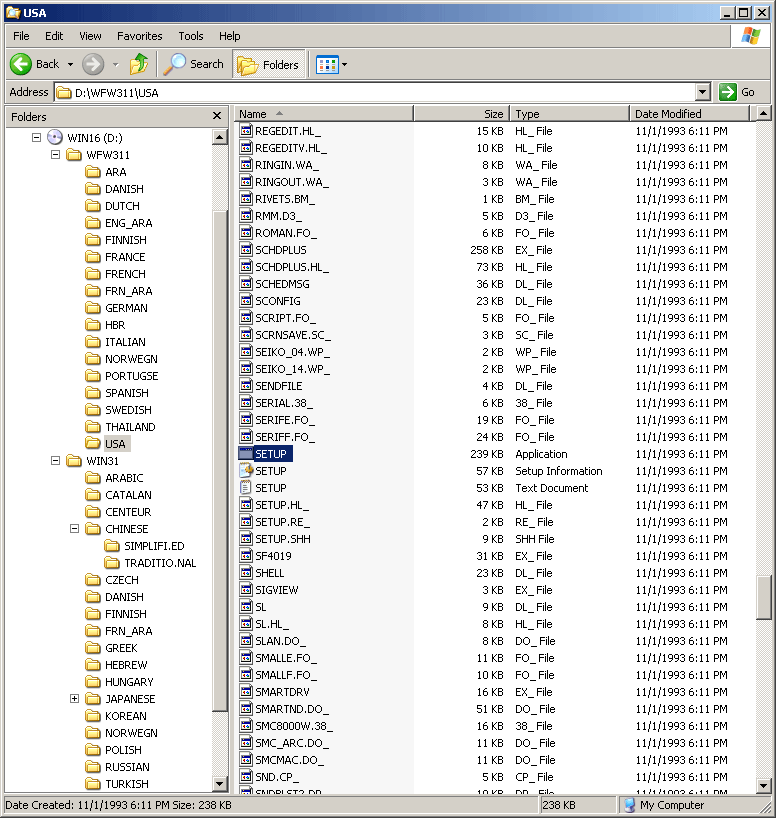The height and width of the screenshot is (818, 776).
Task: Select the SMC8000W.38_ file icon
Action: [x=246, y=726]
